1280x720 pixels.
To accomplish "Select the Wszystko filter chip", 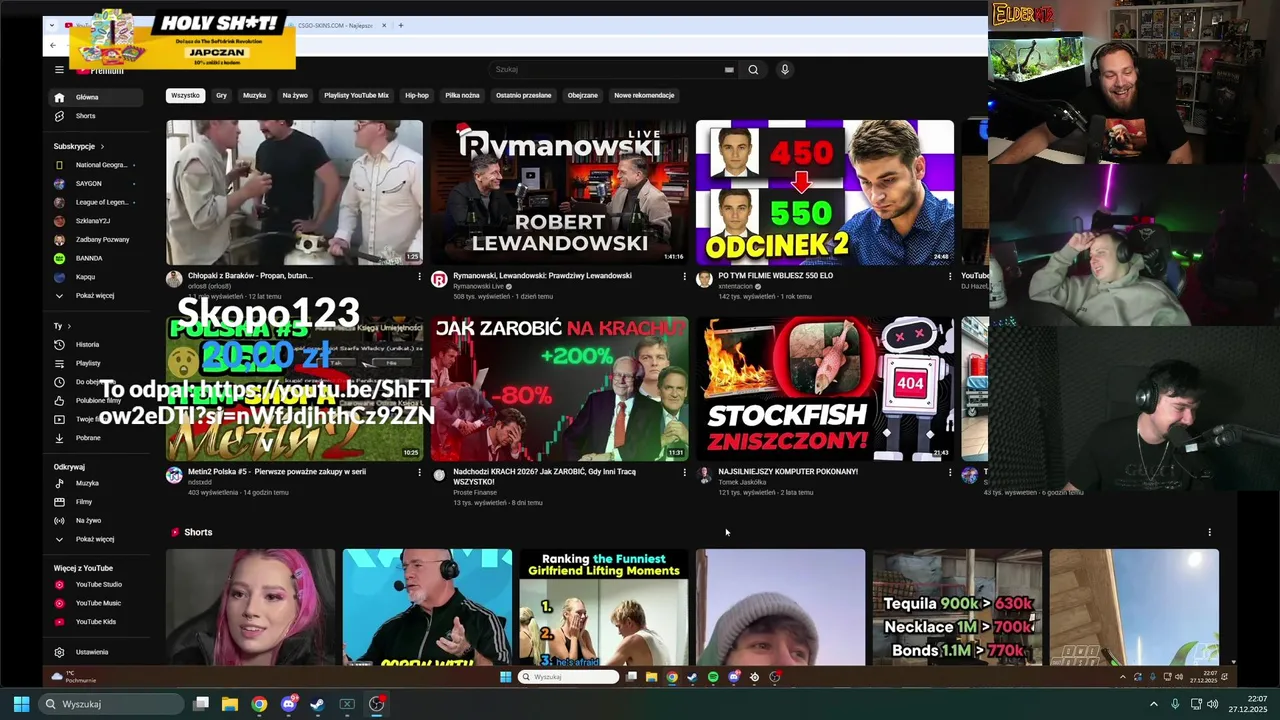I will [x=185, y=96].
